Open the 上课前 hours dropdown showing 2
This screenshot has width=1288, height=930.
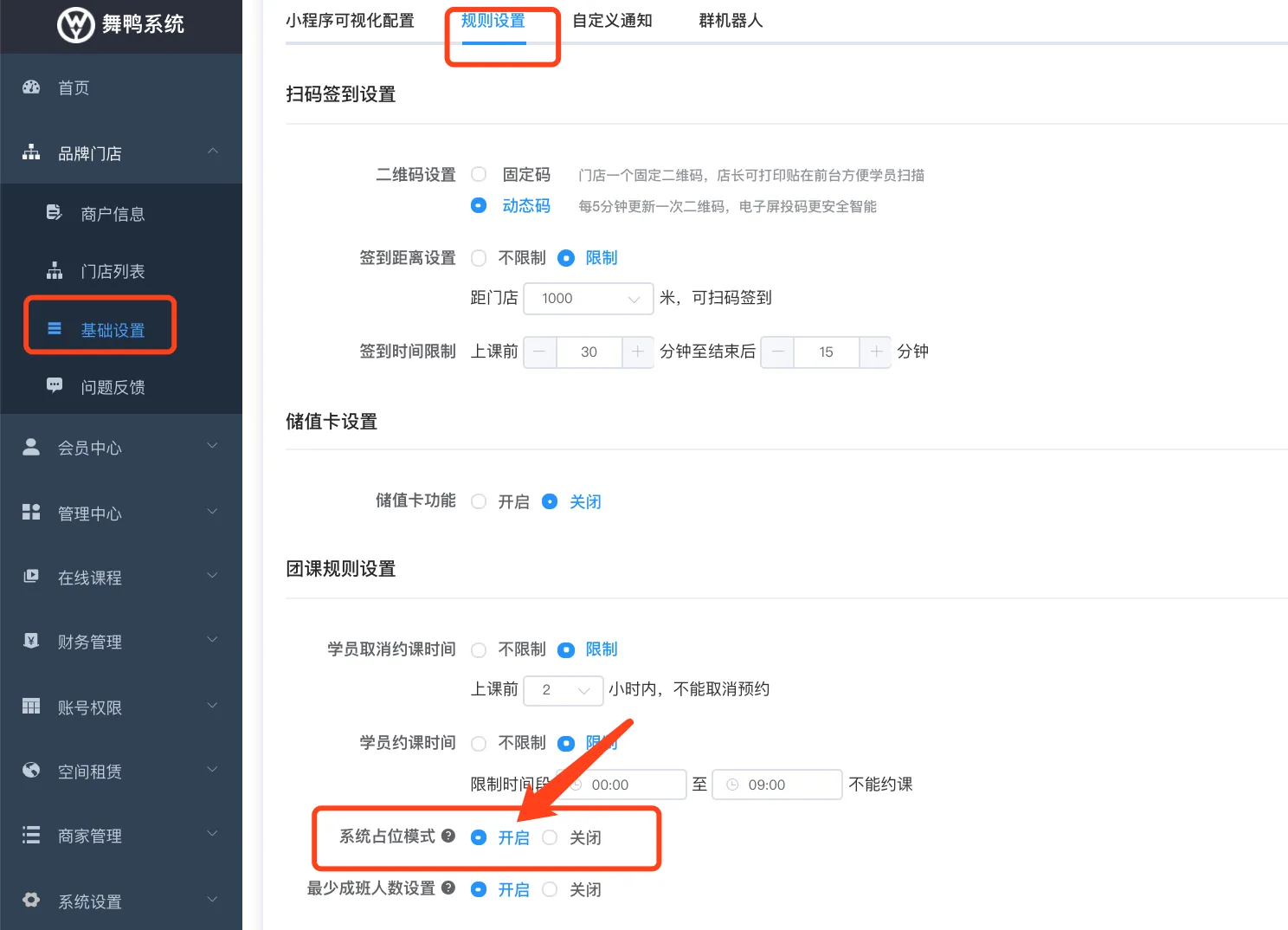tap(563, 690)
